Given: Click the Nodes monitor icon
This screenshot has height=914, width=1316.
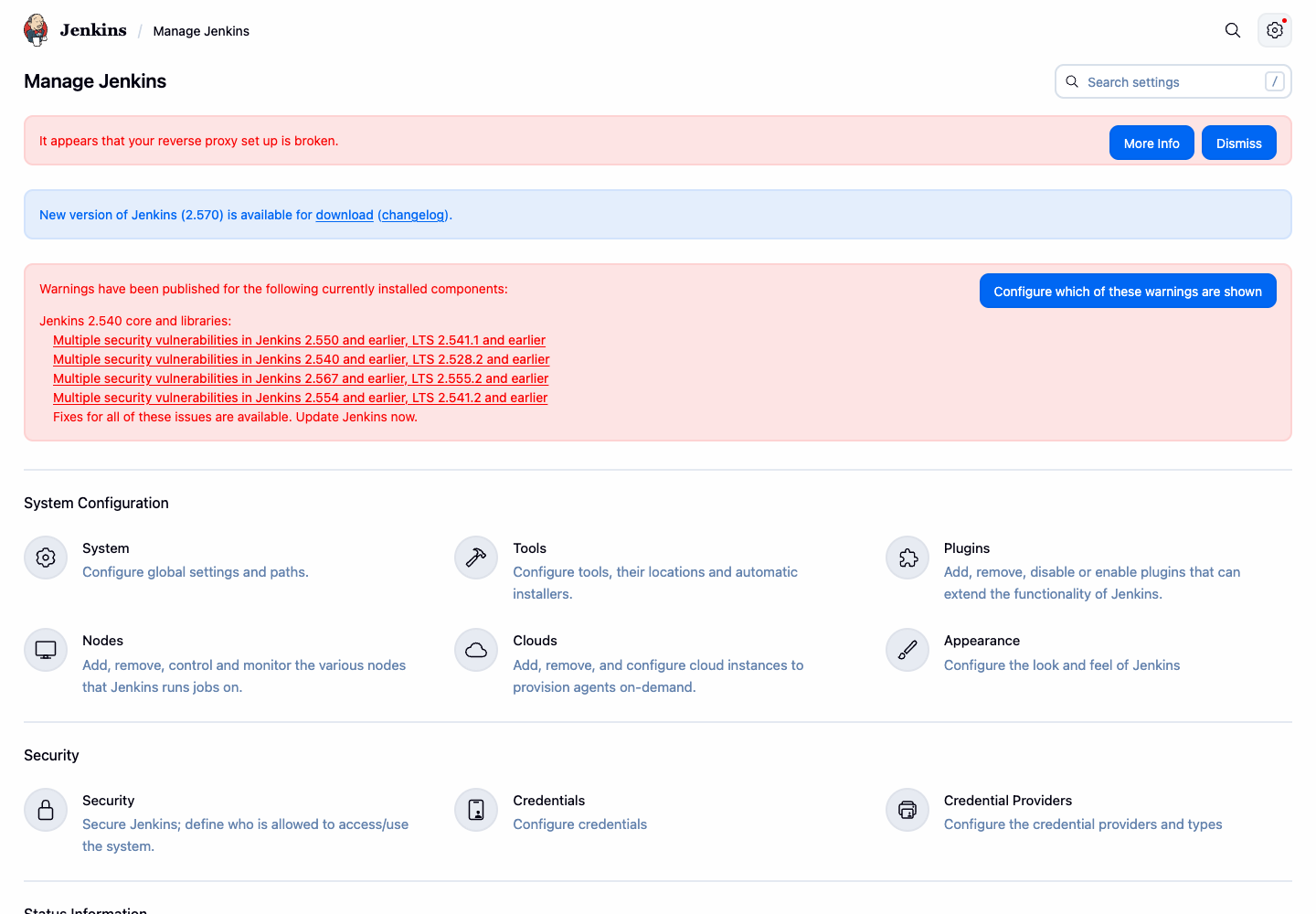Looking at the screenshot, I should (x=46, y=650).
